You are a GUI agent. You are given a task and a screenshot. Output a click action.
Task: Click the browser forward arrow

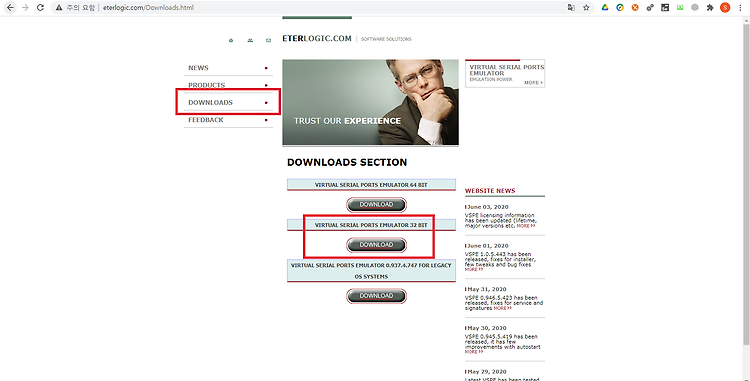(x=25, y=8)
